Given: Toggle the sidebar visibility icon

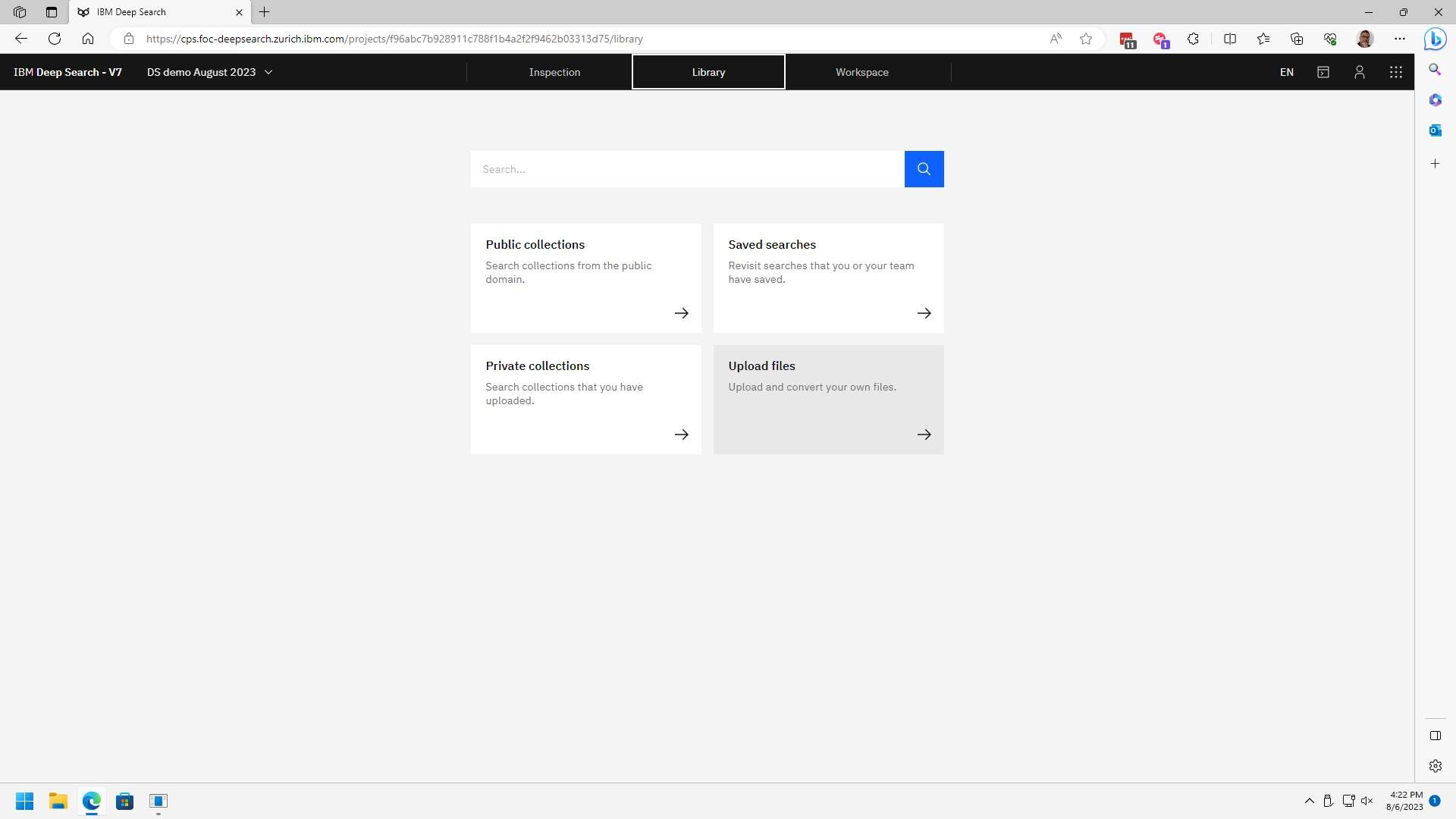Looking at the screenshot, I should (1436, 736).
